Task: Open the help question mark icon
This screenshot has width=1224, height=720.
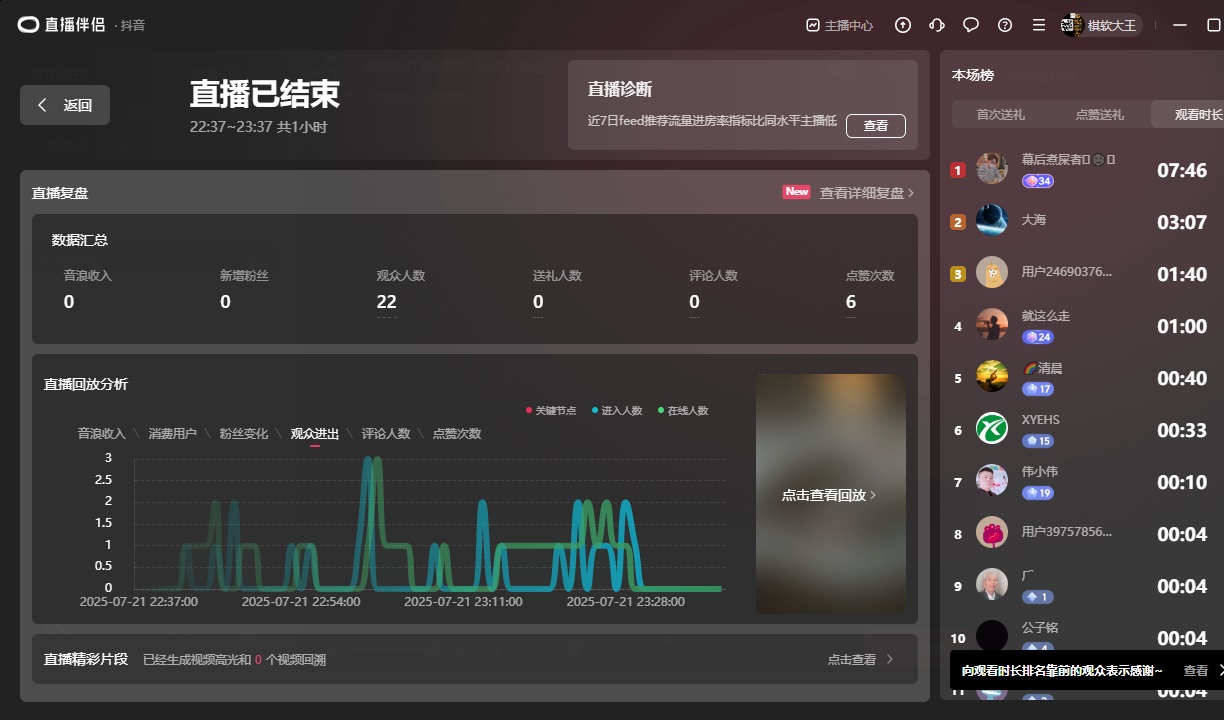Action: (1005, 26)
